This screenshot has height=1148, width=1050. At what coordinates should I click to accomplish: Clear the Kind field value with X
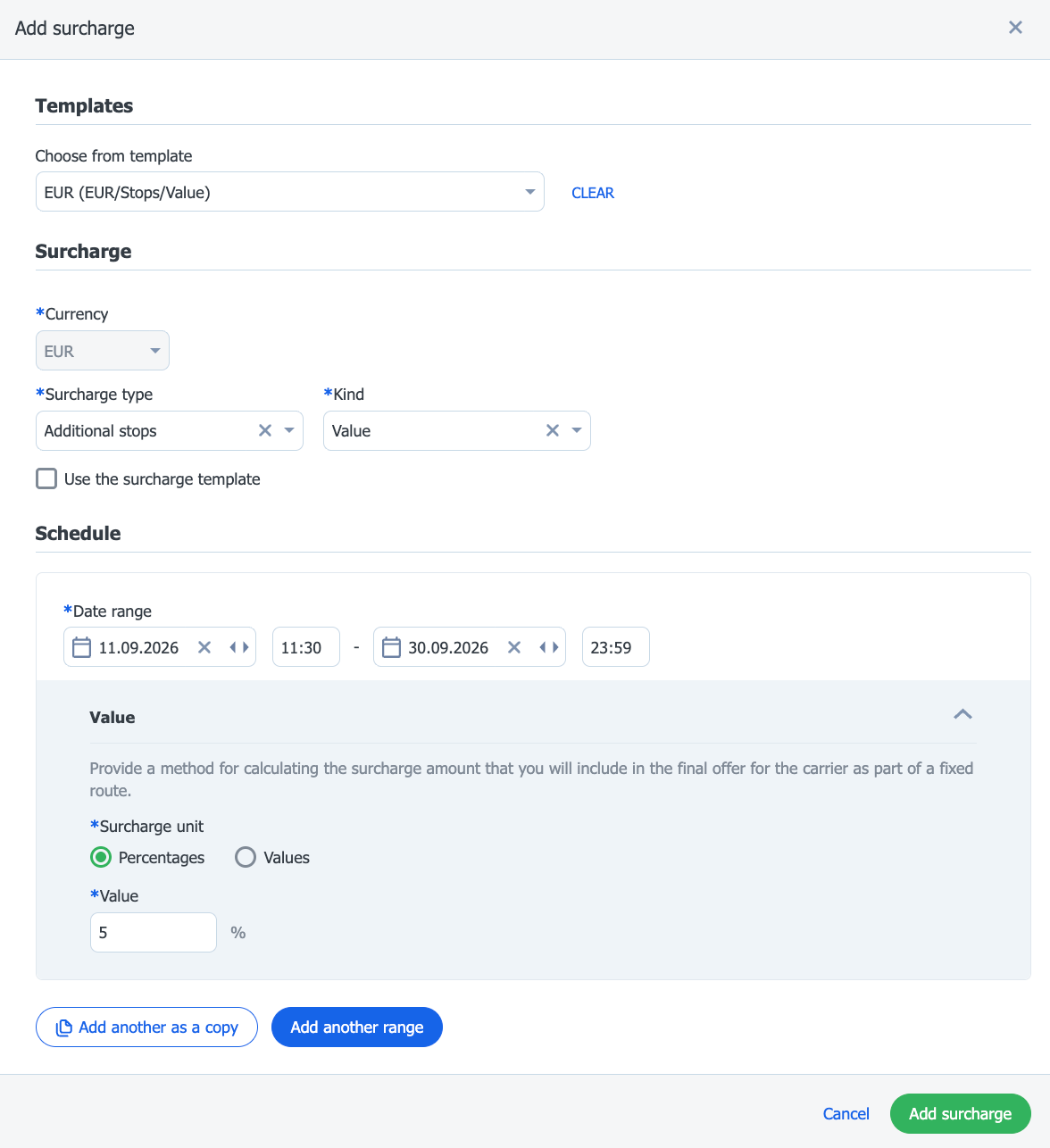(553, 431)
